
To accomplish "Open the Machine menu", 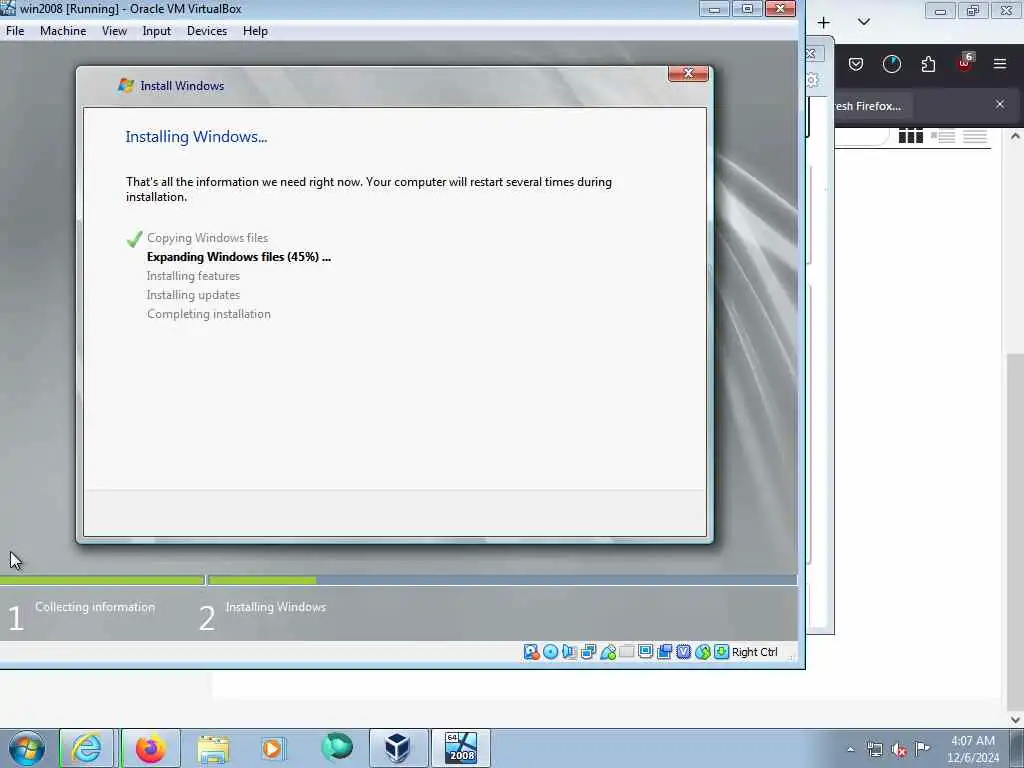I will click(63, 31).
